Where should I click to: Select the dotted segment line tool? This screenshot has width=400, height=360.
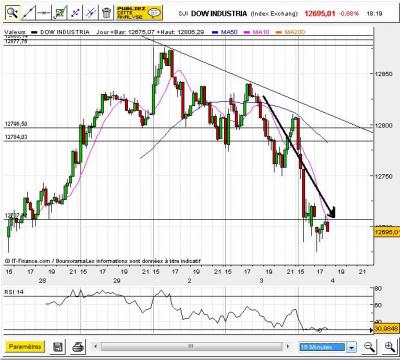pos(75,13)
